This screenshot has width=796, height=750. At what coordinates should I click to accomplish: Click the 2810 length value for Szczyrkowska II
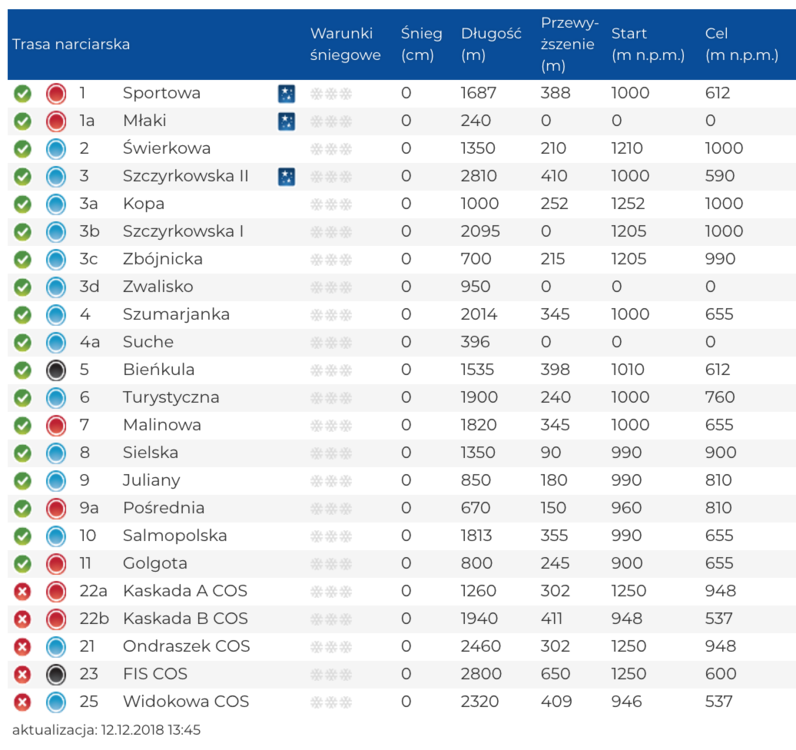pos(479,176)
